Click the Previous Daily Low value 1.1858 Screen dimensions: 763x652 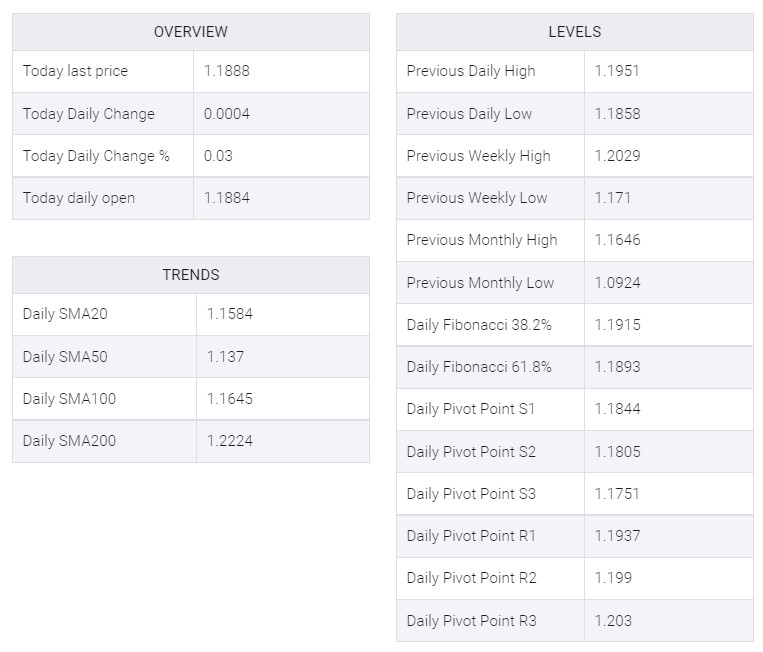pyautogui.click(x=617, y=114)
